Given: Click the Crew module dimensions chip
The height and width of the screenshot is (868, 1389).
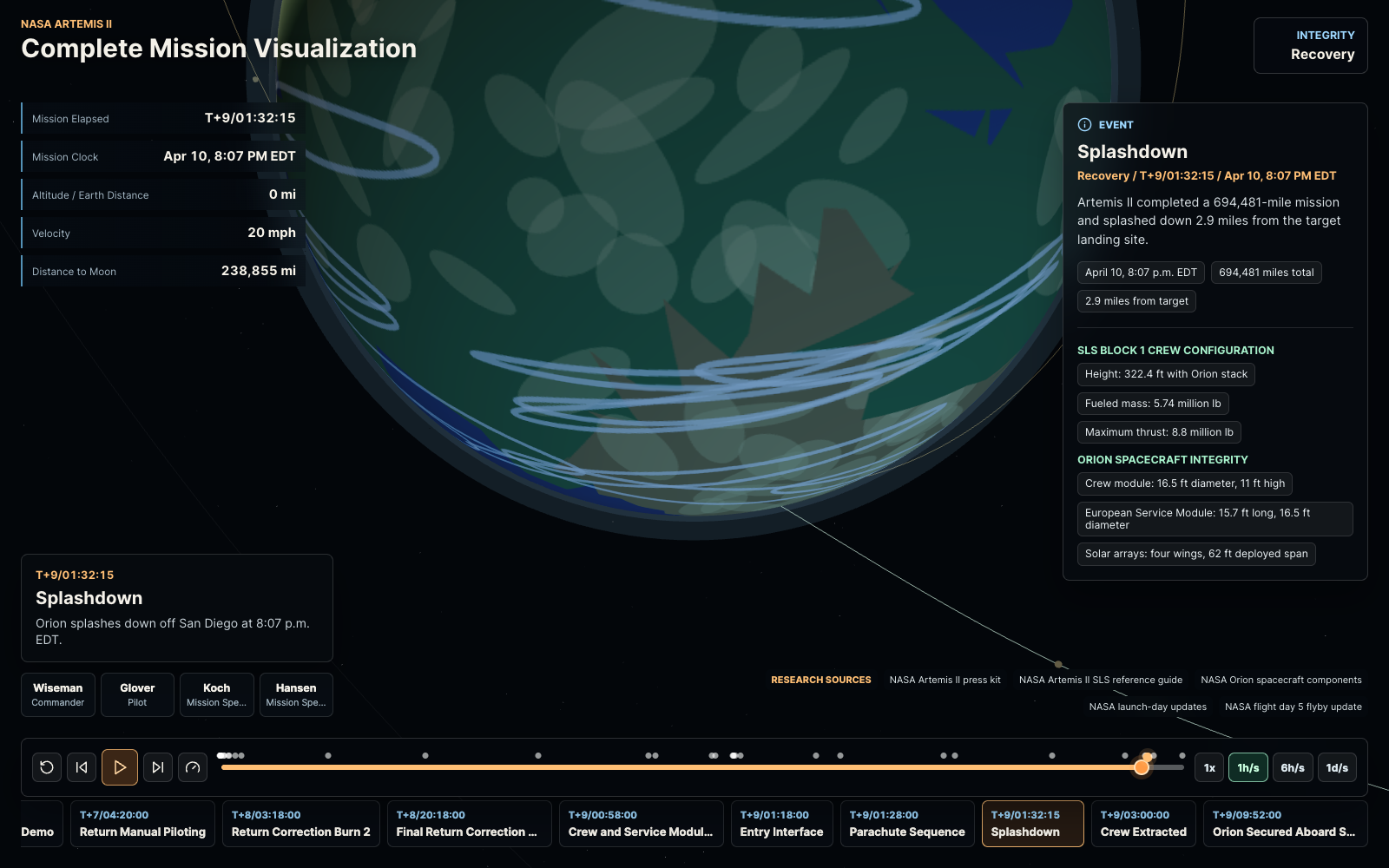Looking at the screenshot, I should point(1185,483).
